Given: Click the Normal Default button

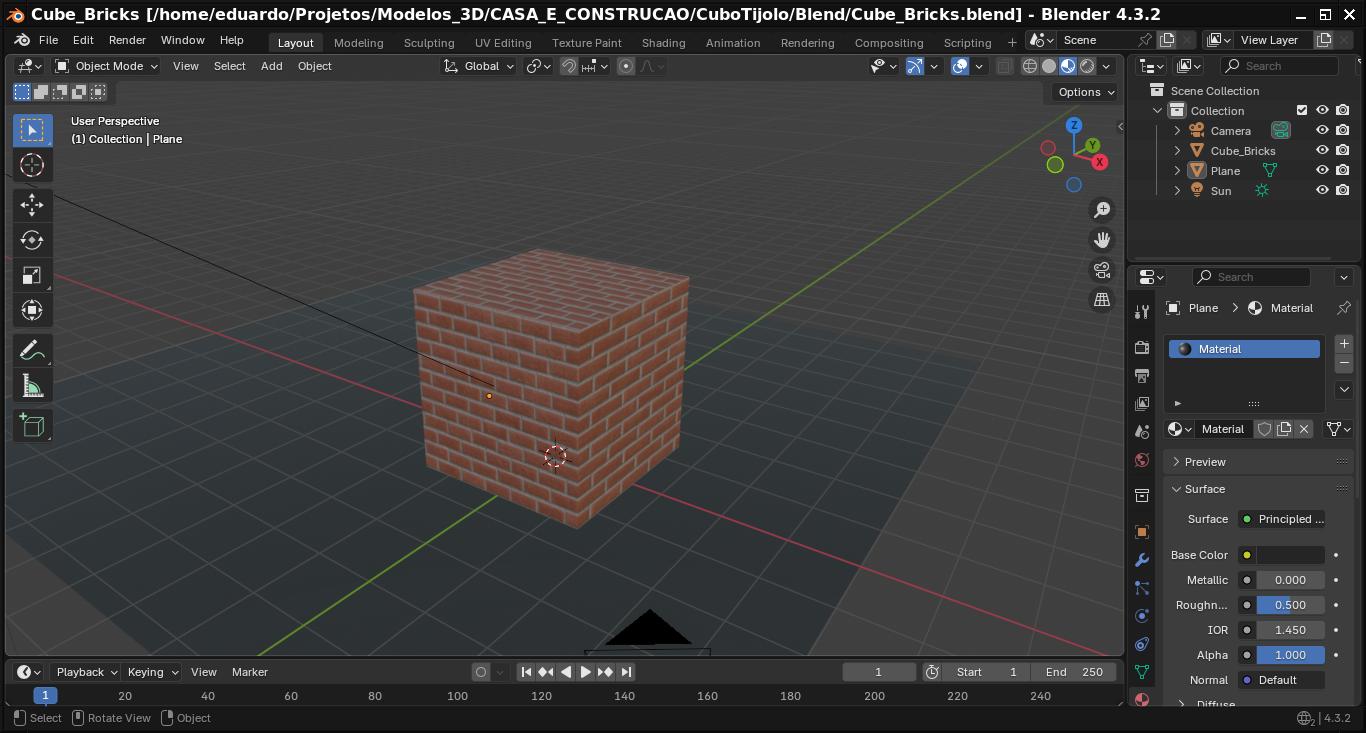Looking at the screenshot, I should pyautogui.click(x=1281, y=680).
